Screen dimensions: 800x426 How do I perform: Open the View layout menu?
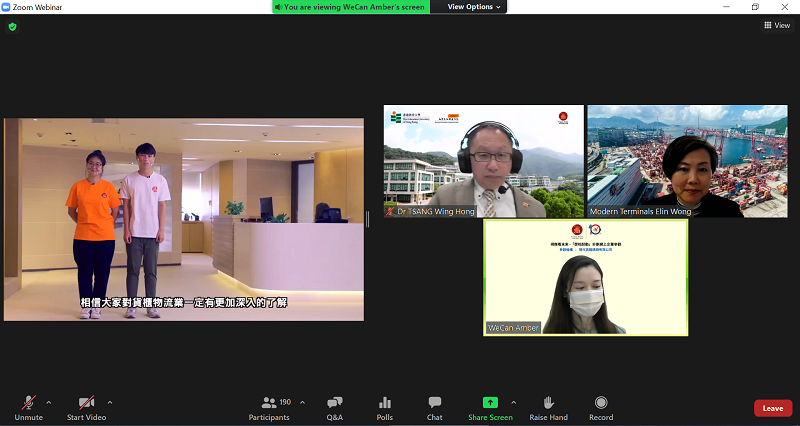point(775,26)
